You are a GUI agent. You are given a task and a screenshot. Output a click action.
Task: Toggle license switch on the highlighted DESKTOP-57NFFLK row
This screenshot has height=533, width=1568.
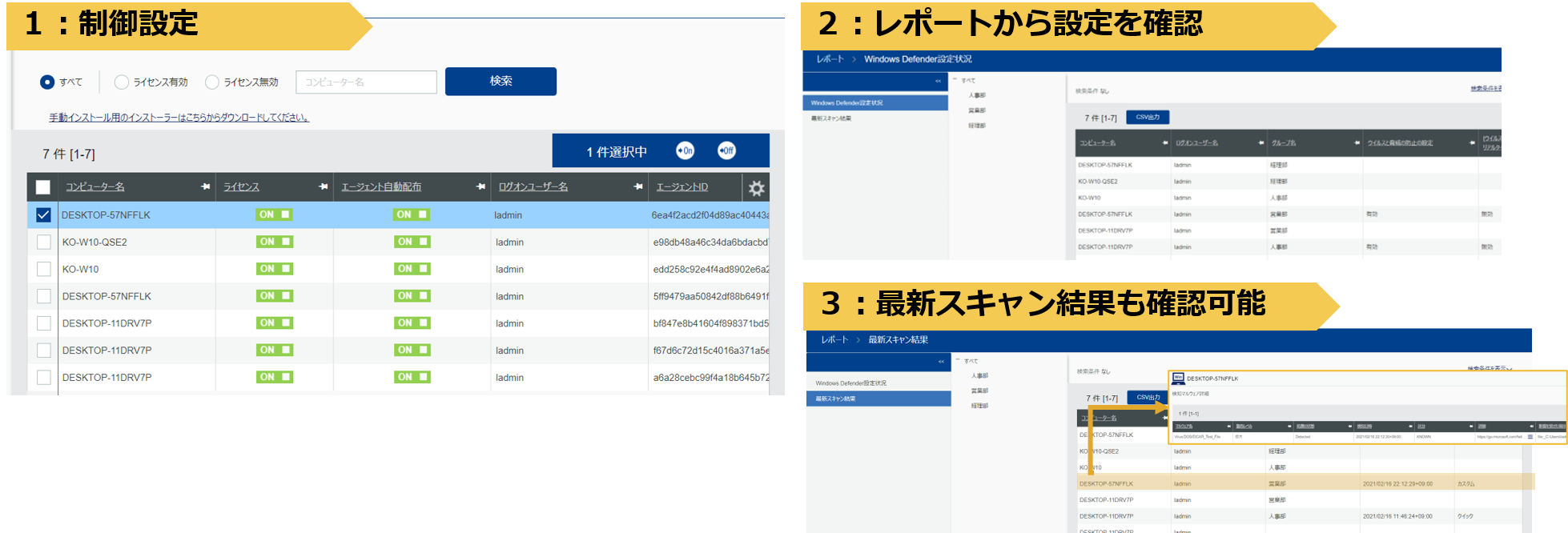pos(274,214)
